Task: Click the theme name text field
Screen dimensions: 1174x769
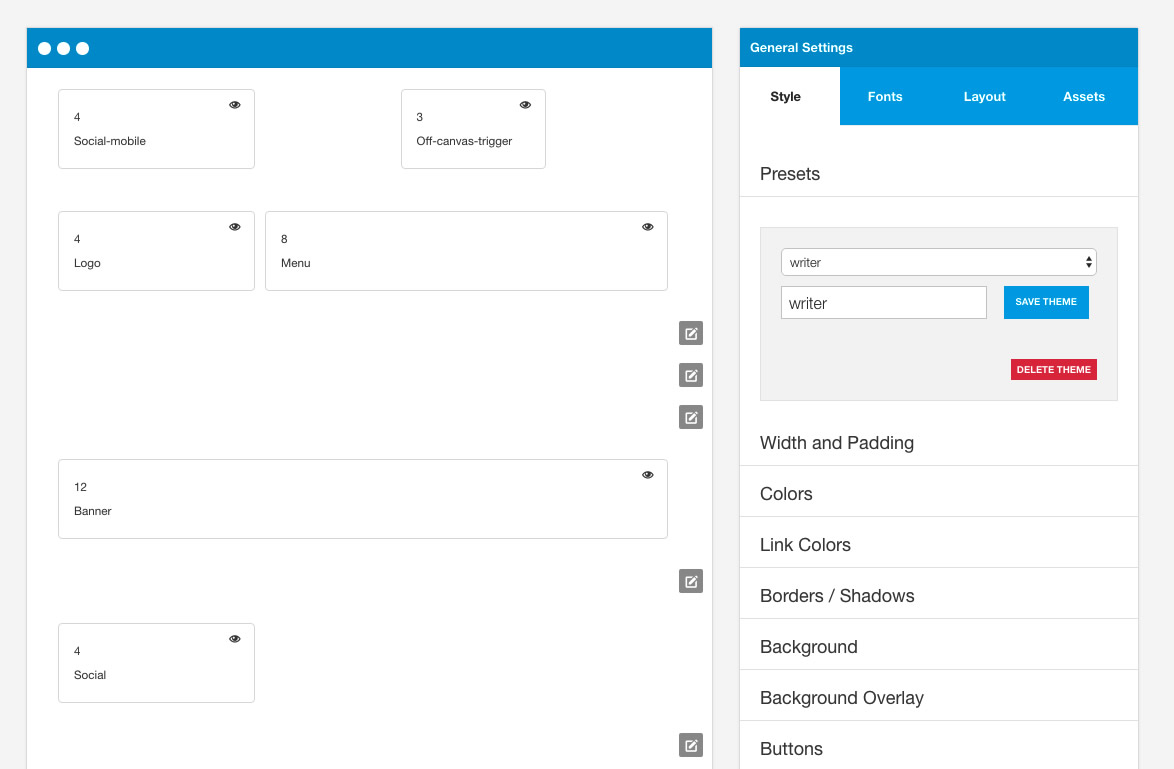Action: pos(883,303)
